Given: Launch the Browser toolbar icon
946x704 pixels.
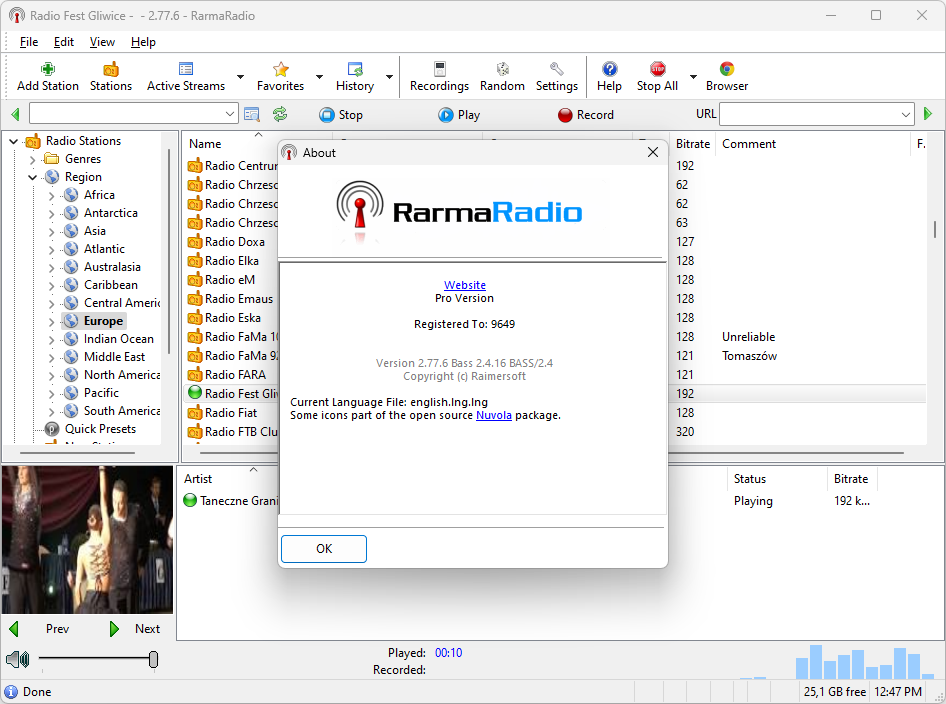Looking at the screenshot, I should [x=726, y=77].
